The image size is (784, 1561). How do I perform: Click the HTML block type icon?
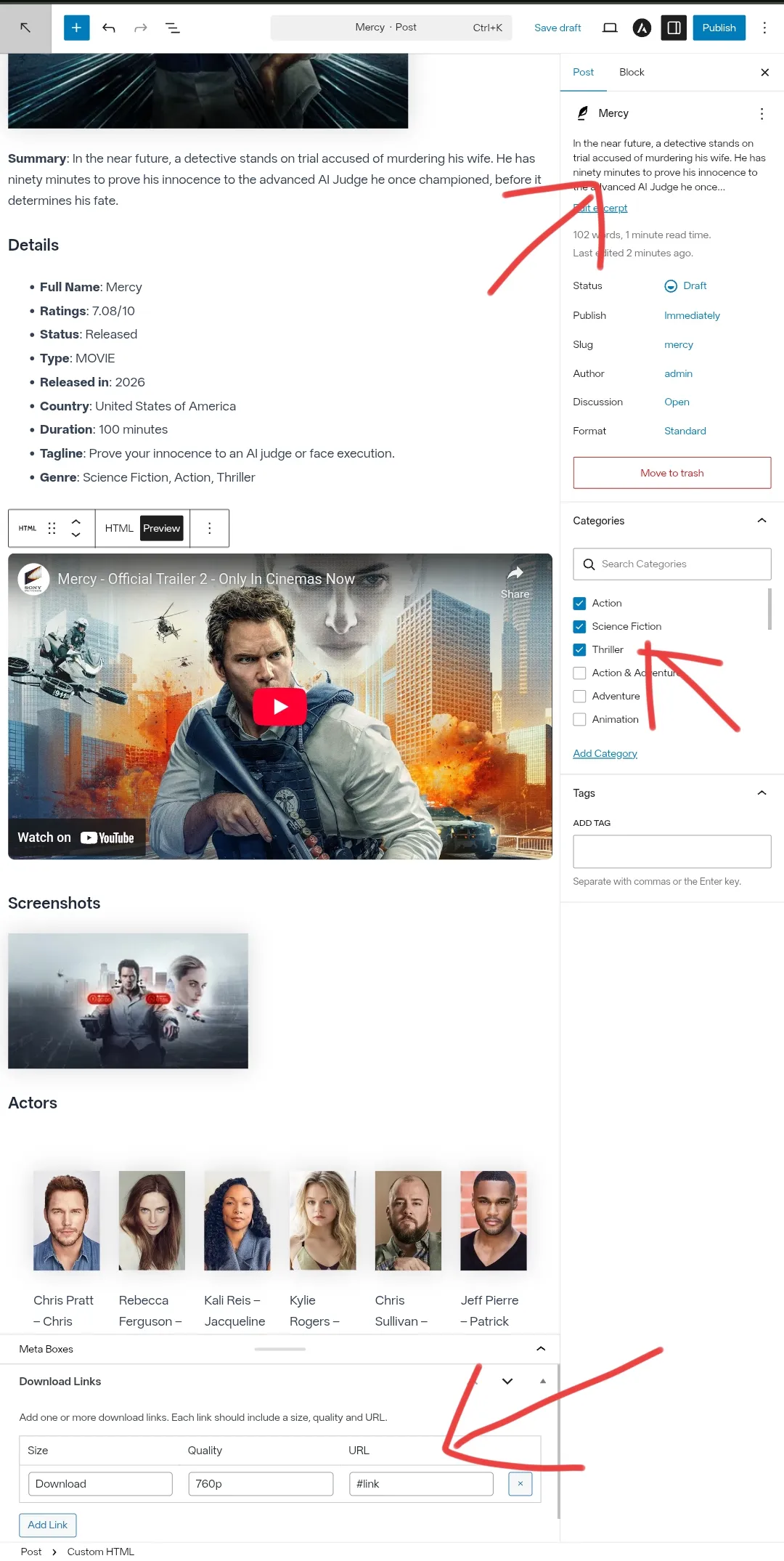tap(28, 528)
